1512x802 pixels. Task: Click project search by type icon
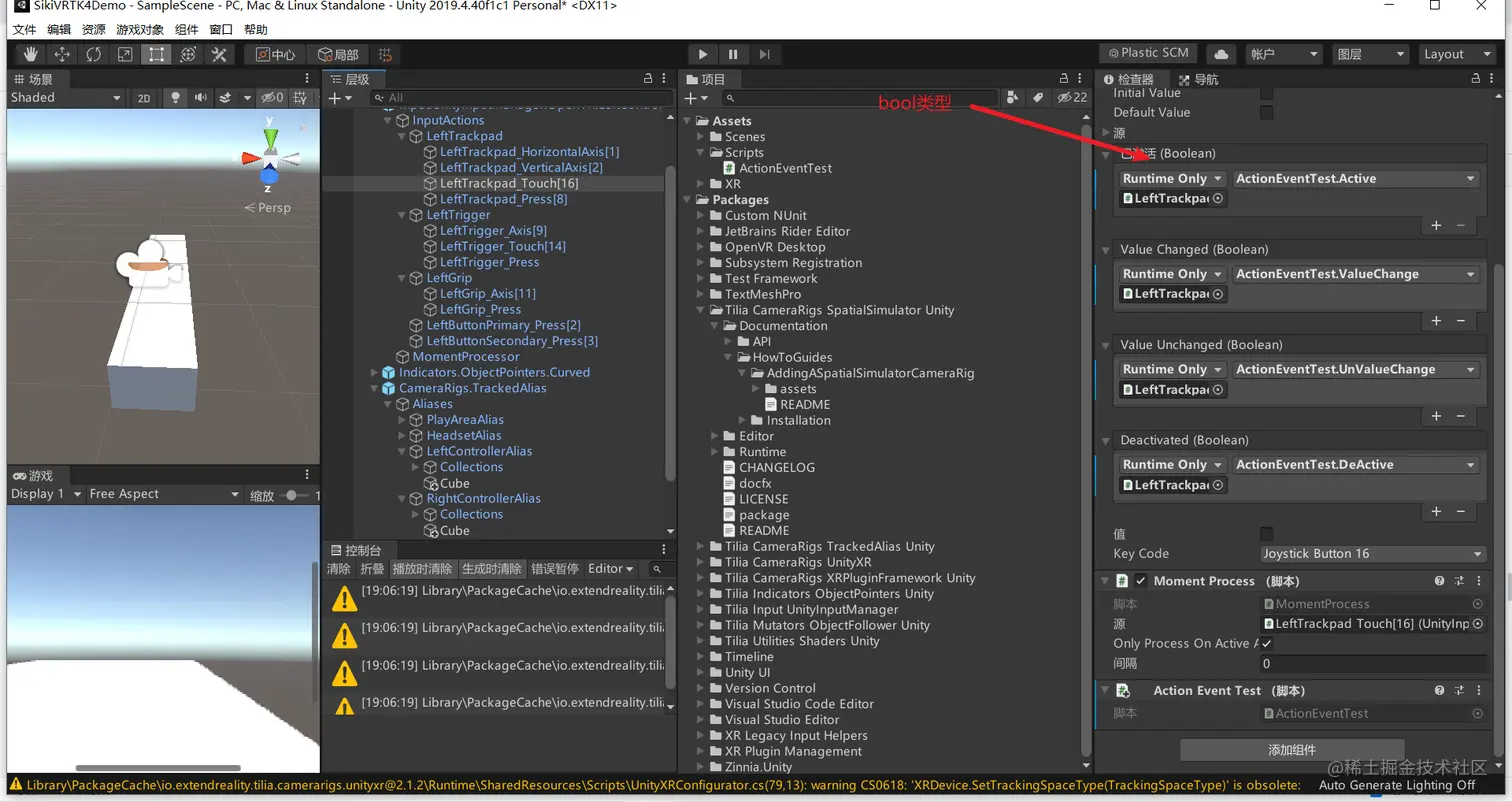click(x=1014, y=97)
